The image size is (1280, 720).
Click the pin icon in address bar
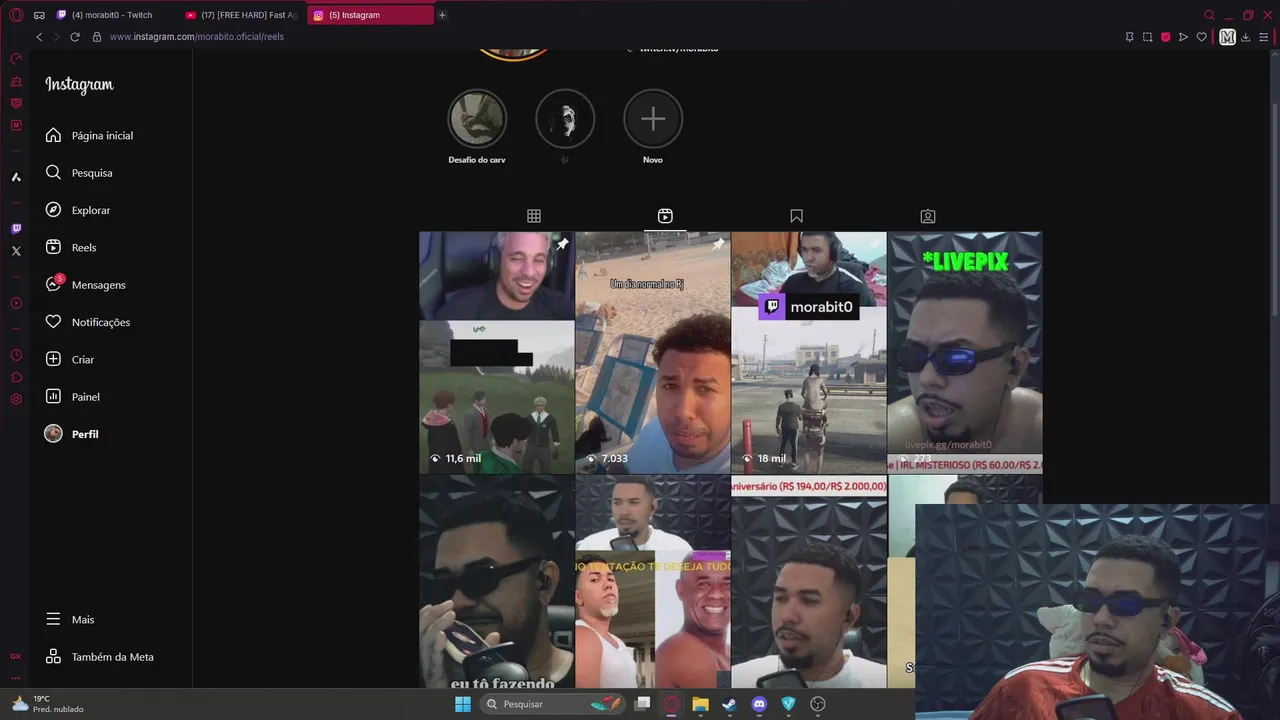point(1129,37)
